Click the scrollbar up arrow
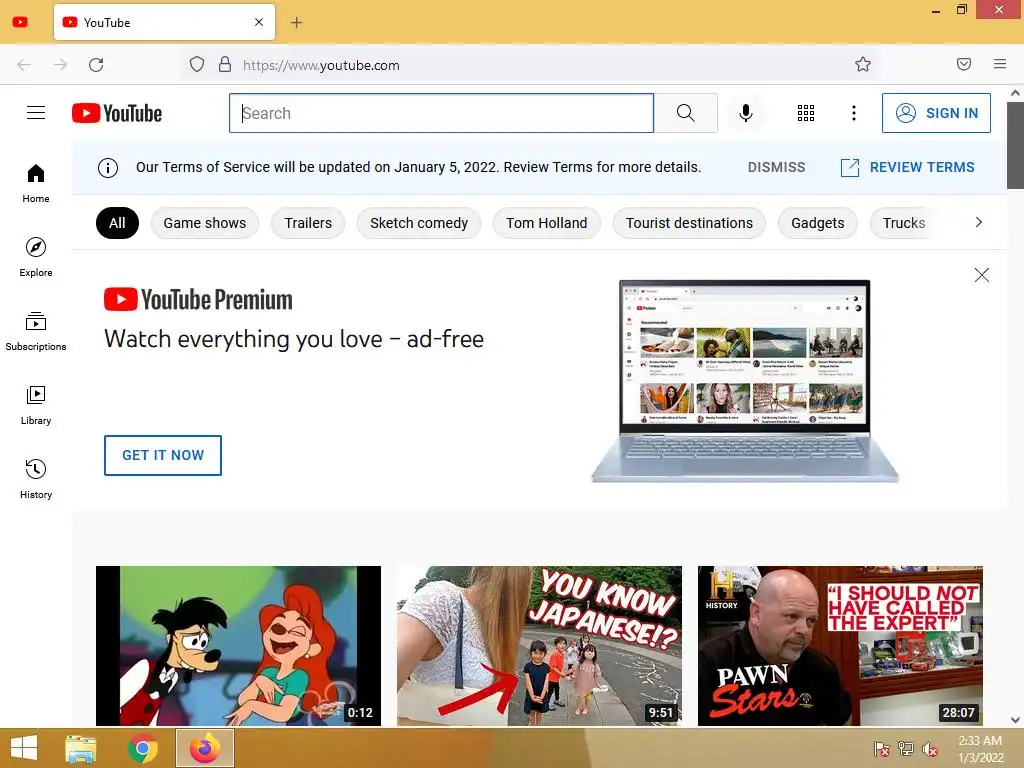This screenshot has height=768, width=1024. [1016, 93]
